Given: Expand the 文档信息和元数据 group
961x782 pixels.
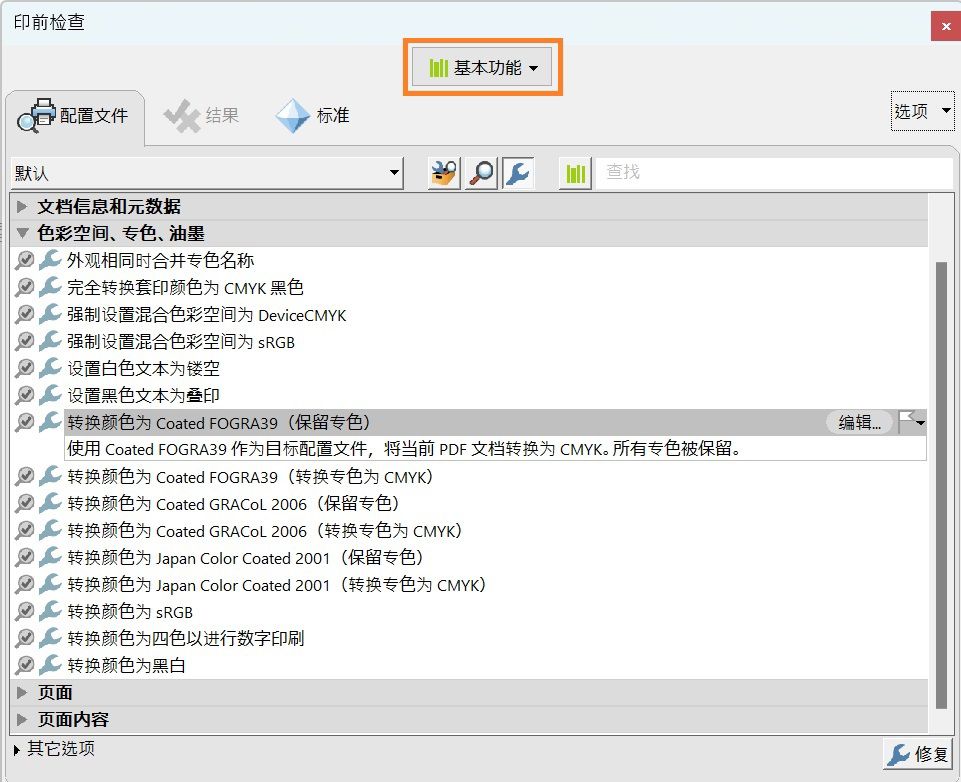Looking at the screenshot, I should (22, 207).
